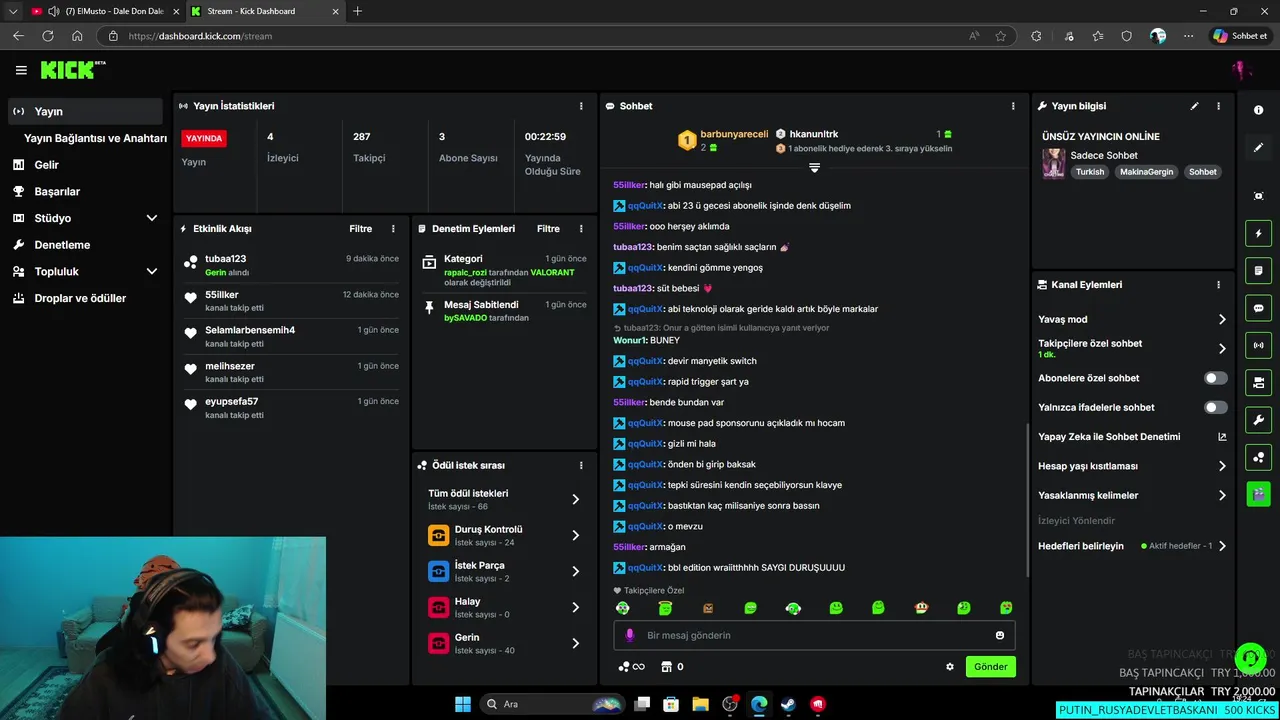1280x720 pixels.
Task: Open the Ödül istek sırası three-dot menu
Action: tap(581, 466)
